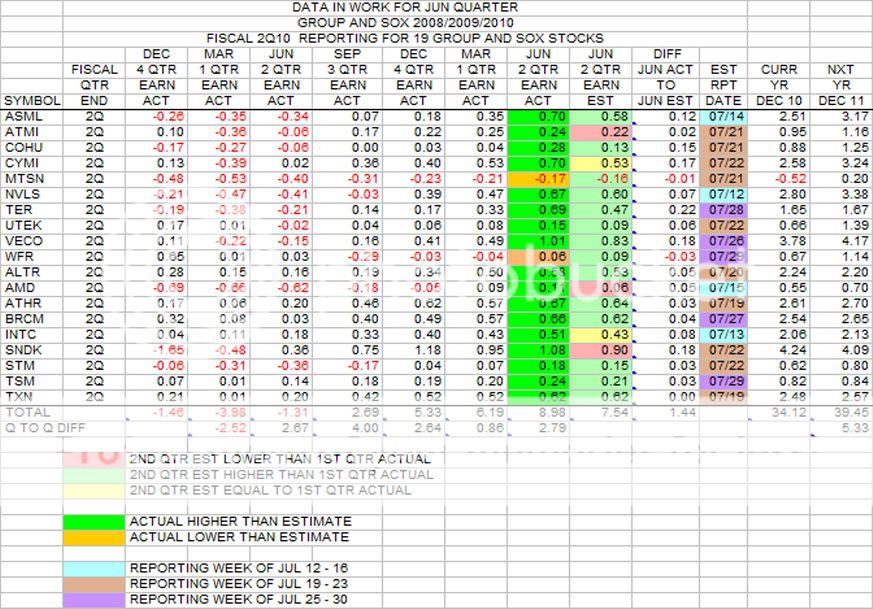Select the brown Jul 19 - 23 legend swatch
Image resolution: width=873 pixels, height=609 pixels.
pyautogui.click(x=95, y=583)
